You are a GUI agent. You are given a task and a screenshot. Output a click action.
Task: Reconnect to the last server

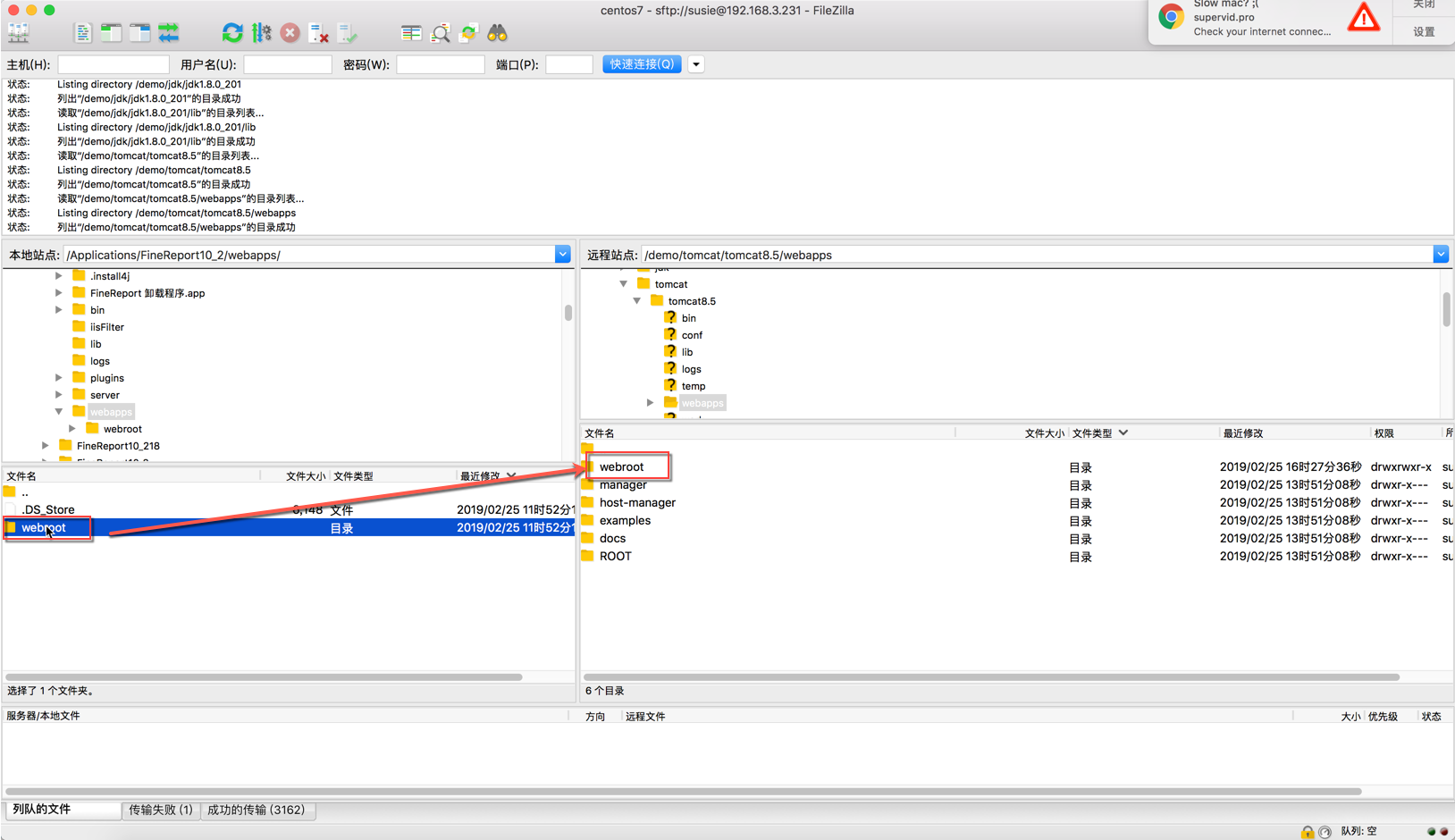(347, 34)
